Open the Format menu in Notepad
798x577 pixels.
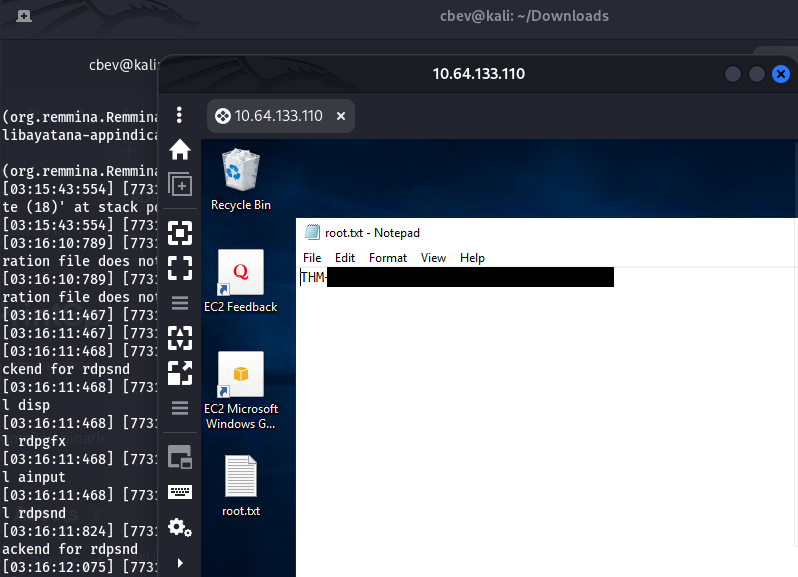click(388, 258)
